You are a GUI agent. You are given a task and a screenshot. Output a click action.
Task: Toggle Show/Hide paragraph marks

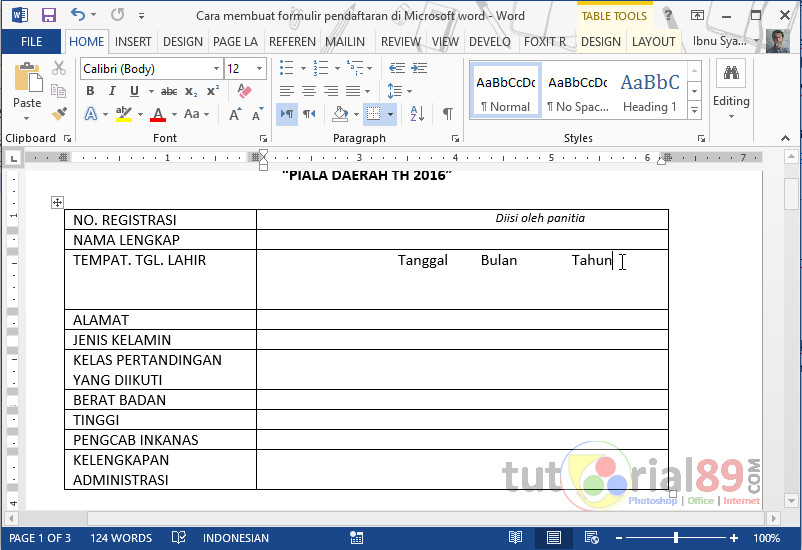(x=447, y=114)
